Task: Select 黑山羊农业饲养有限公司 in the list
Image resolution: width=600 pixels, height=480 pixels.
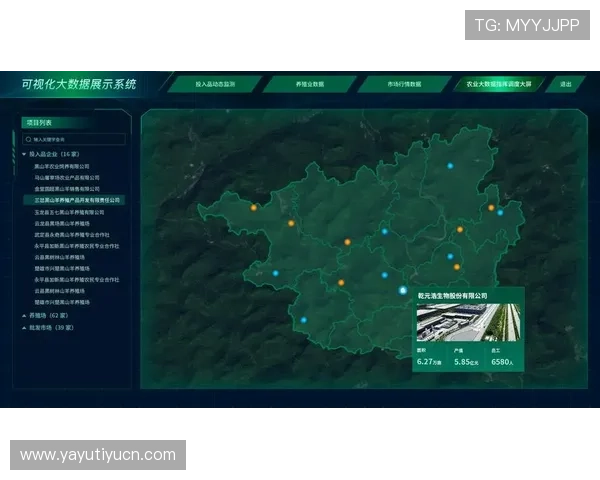Action: [x=62, y=167]
